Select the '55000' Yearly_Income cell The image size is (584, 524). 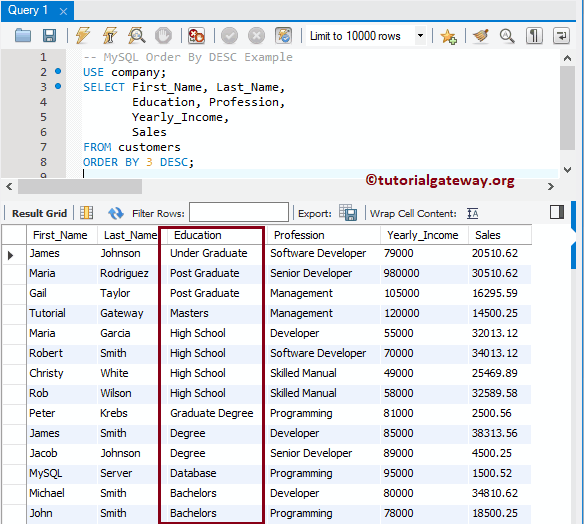click(424, 333)
